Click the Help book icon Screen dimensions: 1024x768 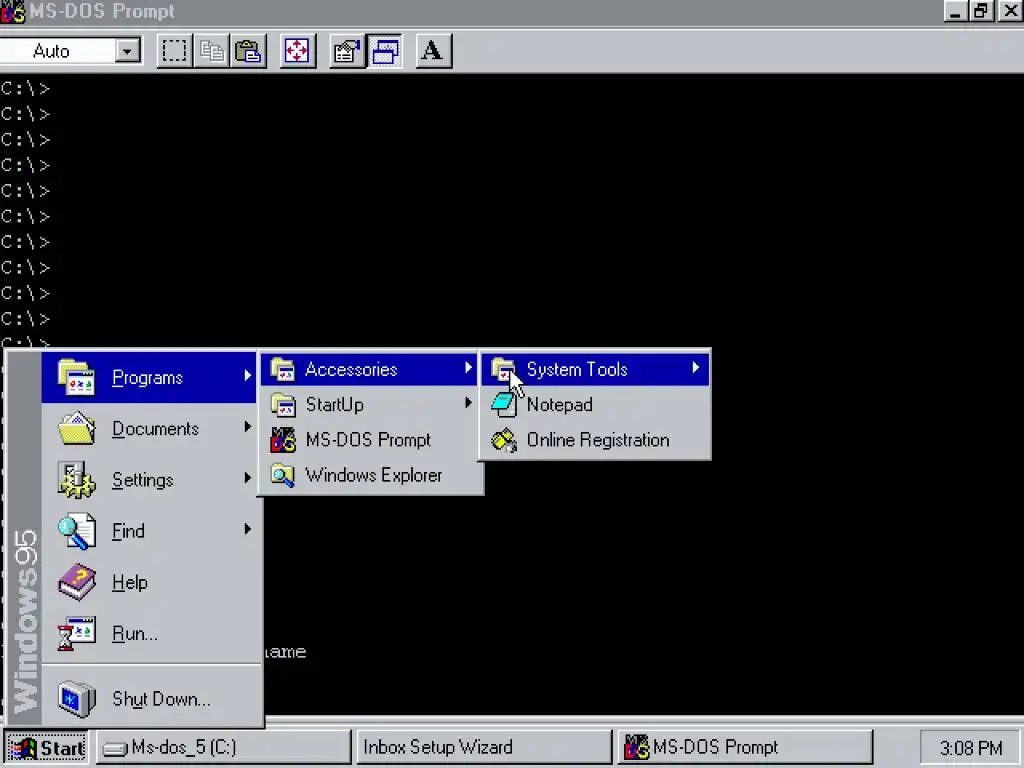pyautogui.click(x=76, y=582)
